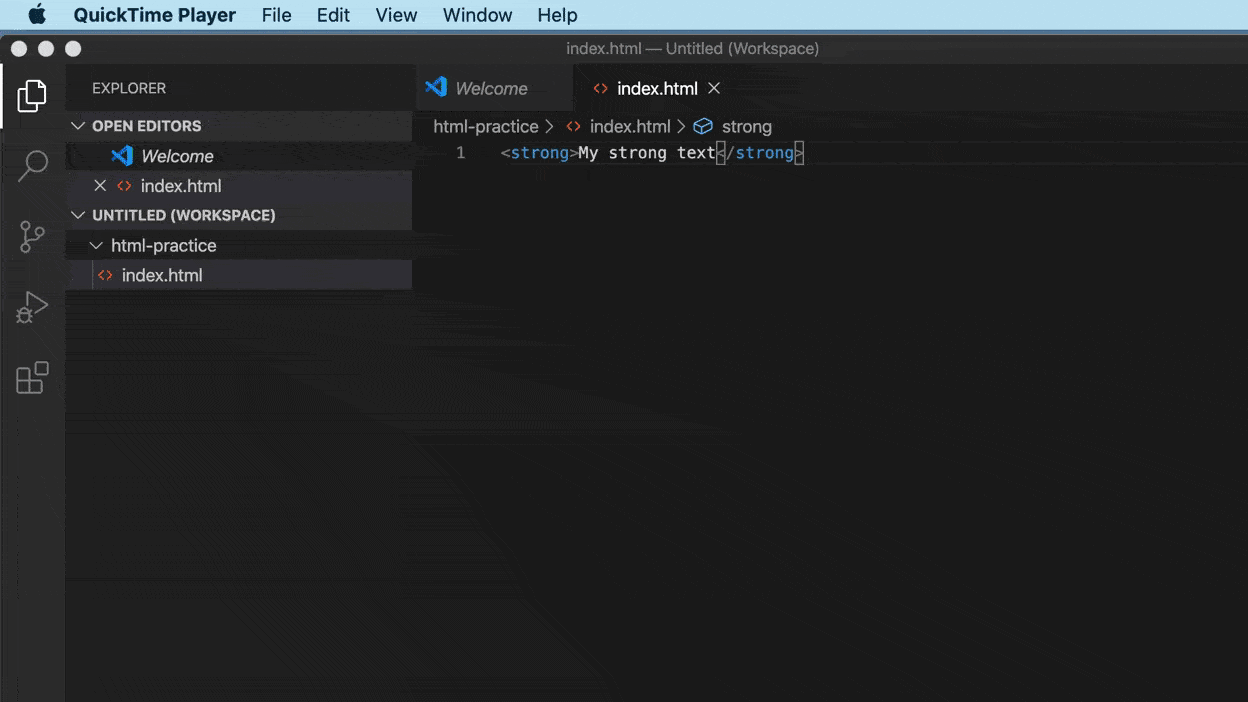Click the strong symbol icon in breadcrumb

pyautogui.click(x=703, y=127)
